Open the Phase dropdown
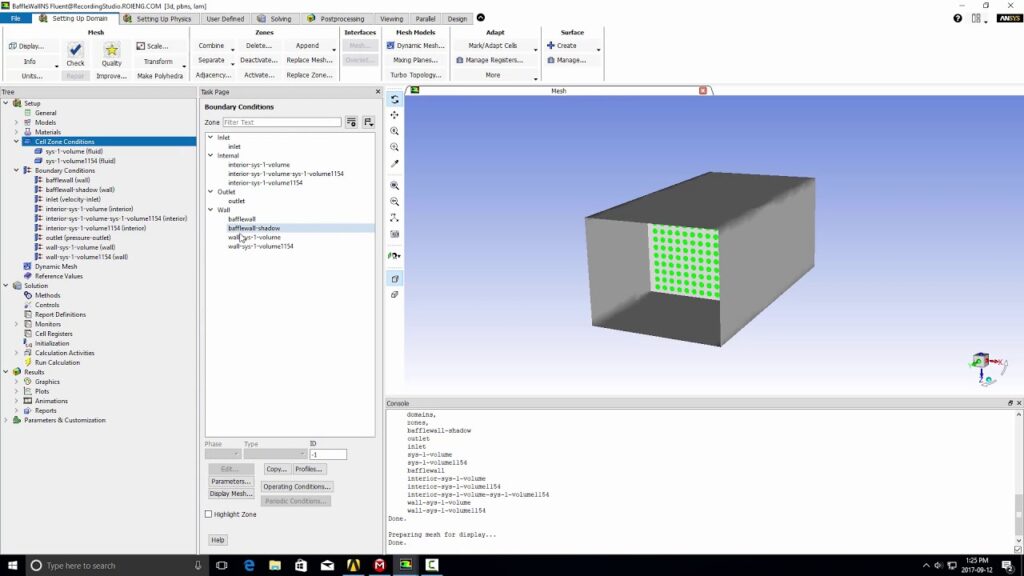 221,454
